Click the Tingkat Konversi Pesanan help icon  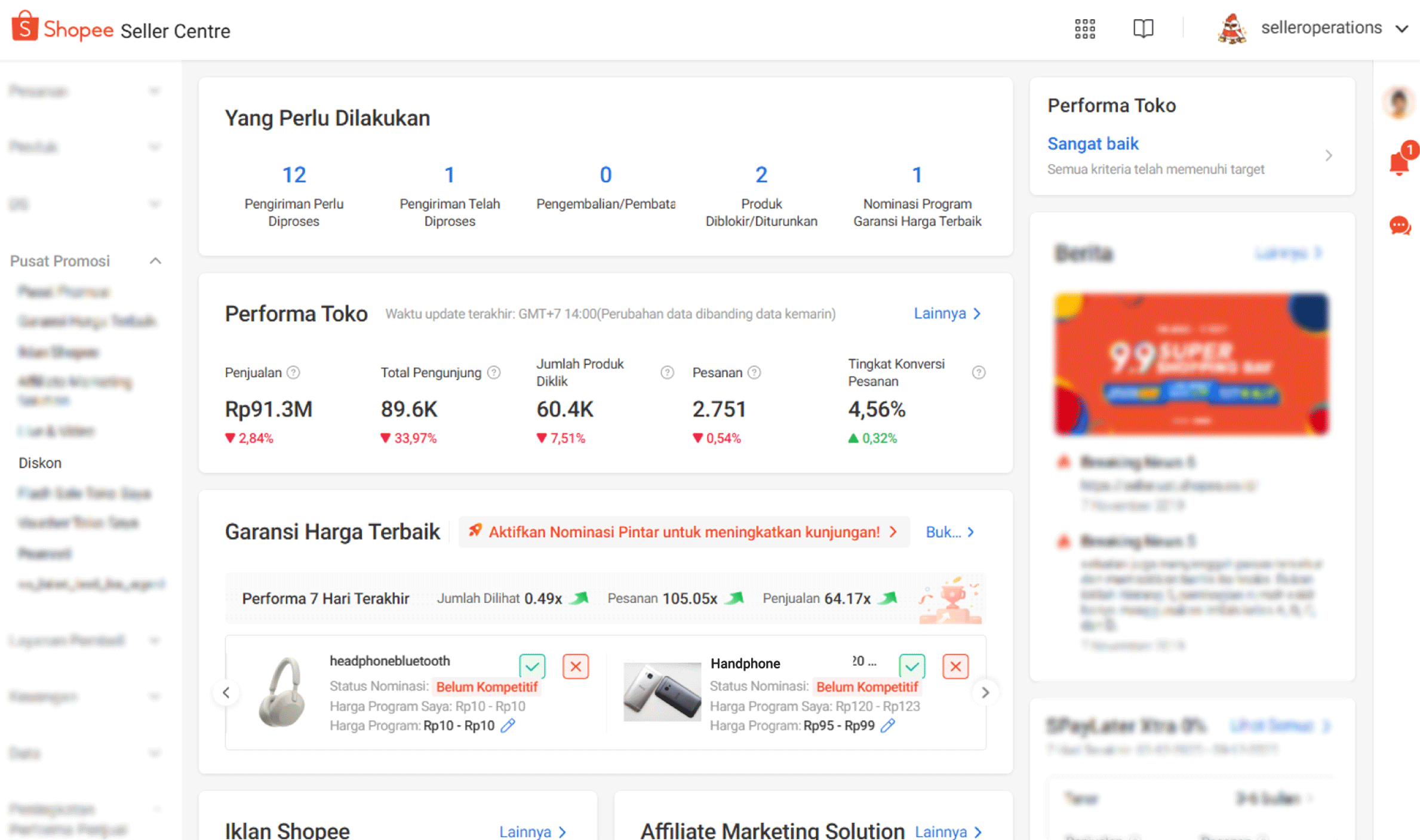[x=978, y=373]
